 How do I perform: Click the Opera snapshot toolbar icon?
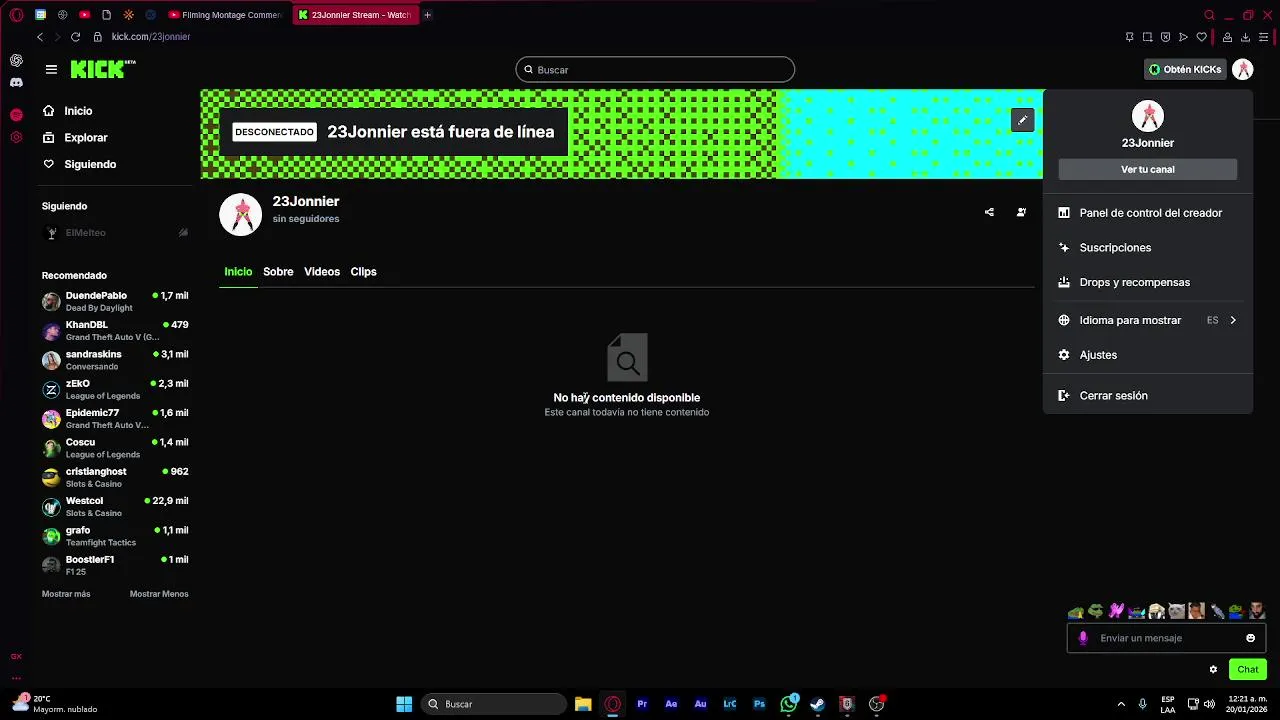(1147, 37)
